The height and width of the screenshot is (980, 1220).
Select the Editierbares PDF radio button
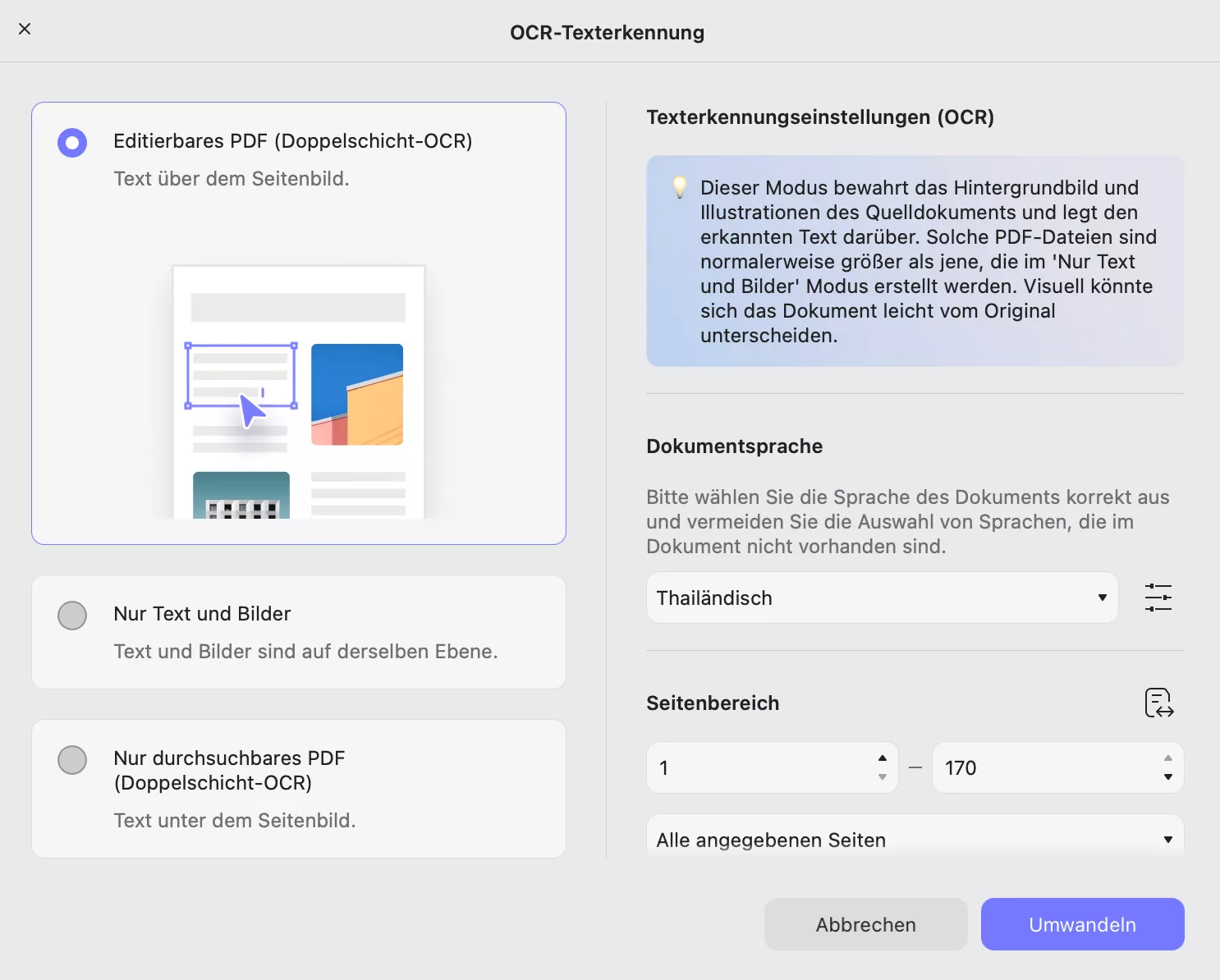72,143
